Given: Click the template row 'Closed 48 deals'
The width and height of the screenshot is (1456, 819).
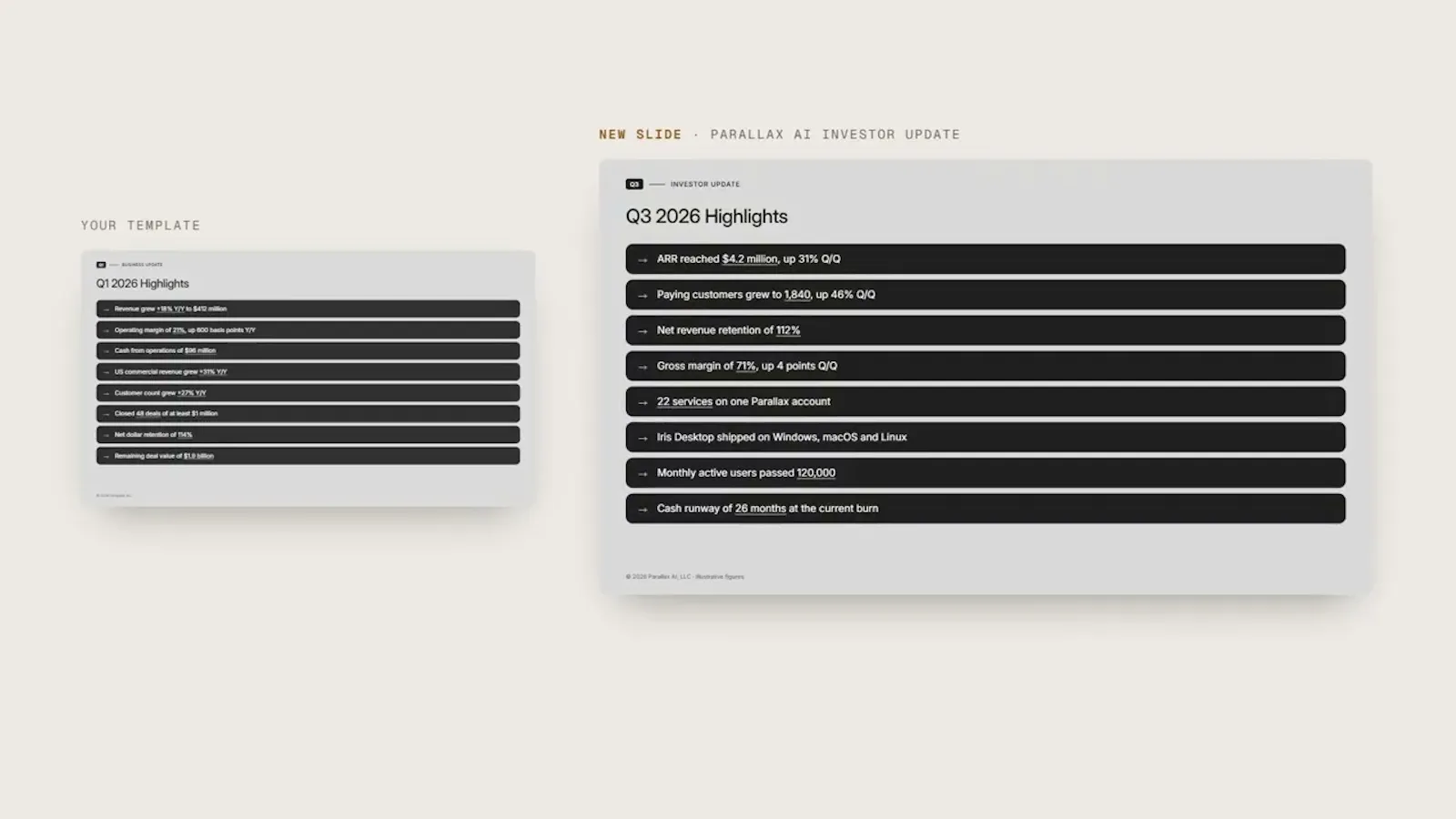Looking at the screenshot, I should point(308,413).
